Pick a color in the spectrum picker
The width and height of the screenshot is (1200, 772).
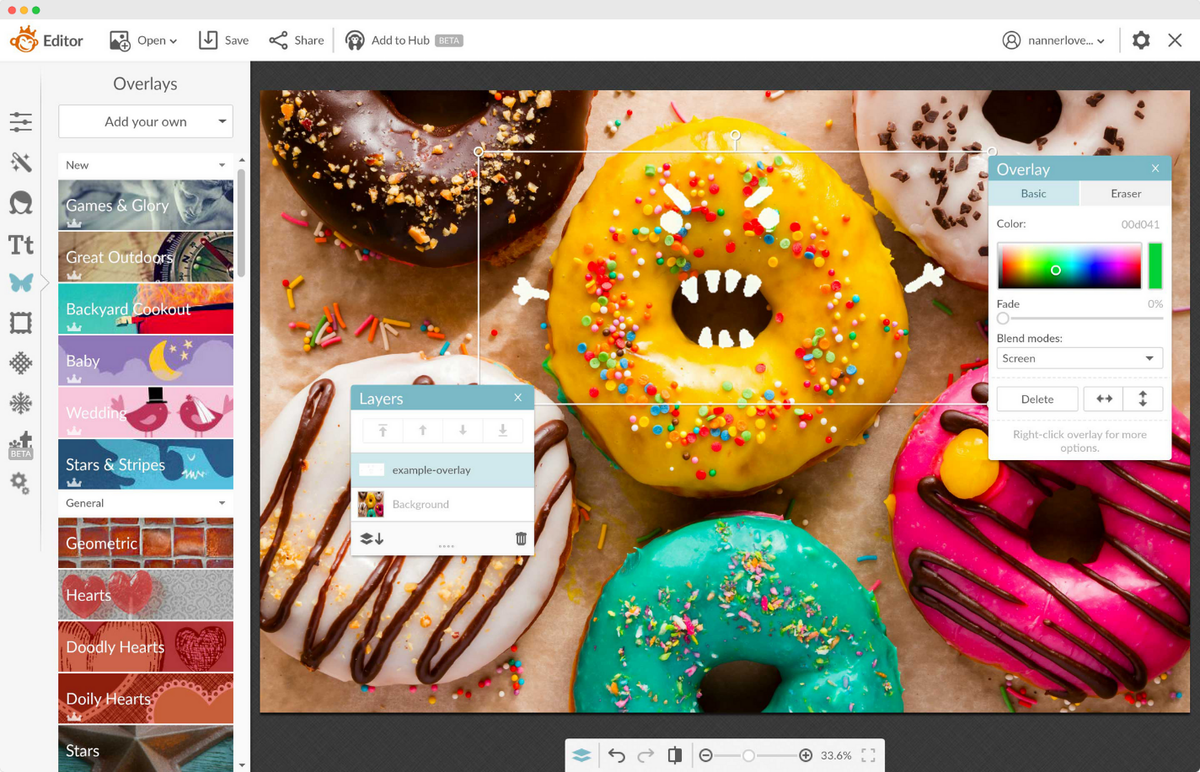(1069, 265)
